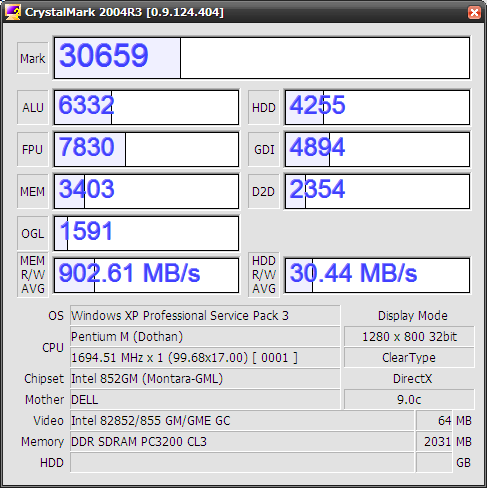The width and height of the screenshot is (487, 488).
Task: Click the video memory size 64
Action: [x=434, y=420]
